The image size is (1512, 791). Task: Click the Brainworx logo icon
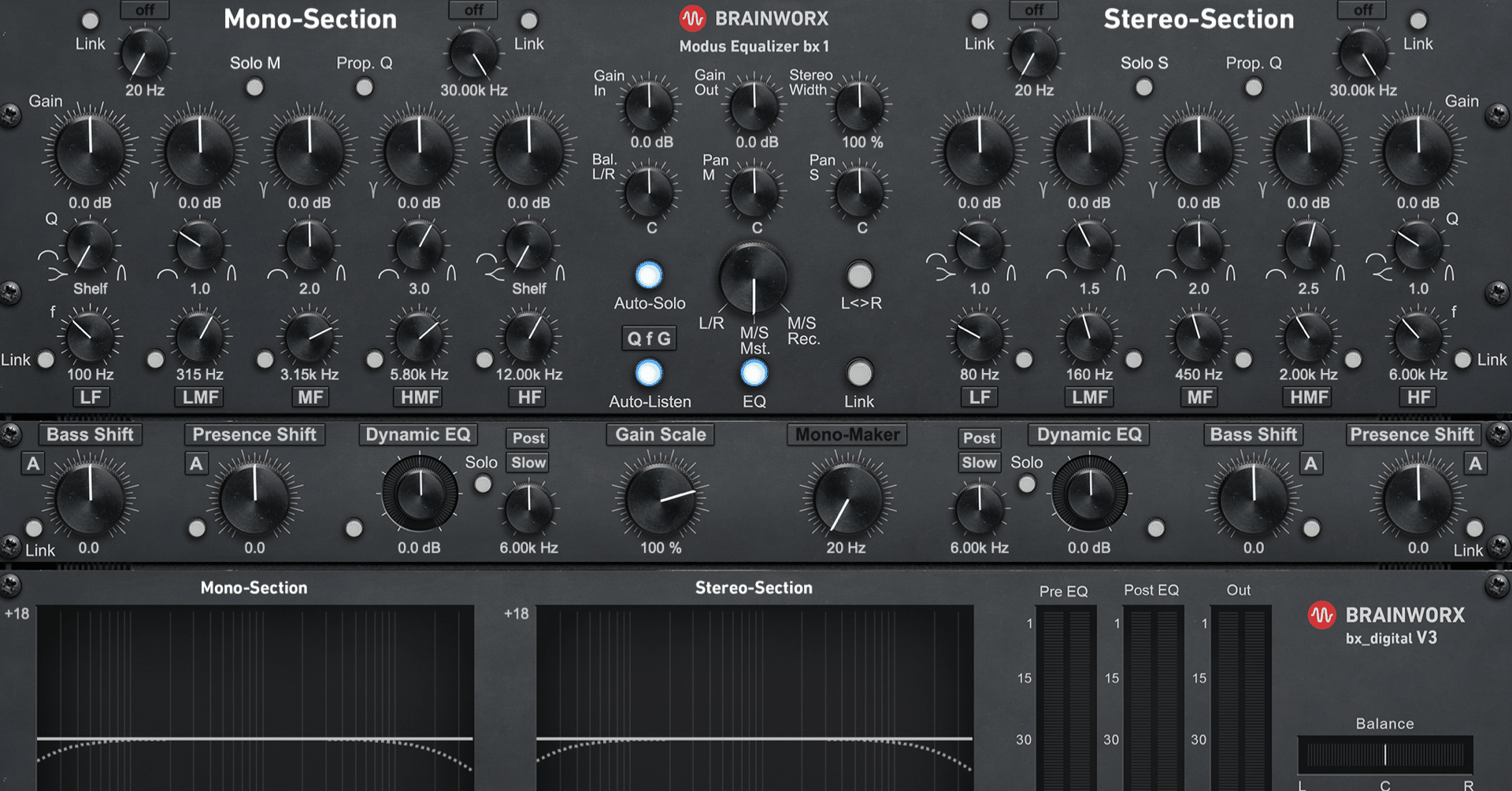pyautogui.click(x=692, y=17)
